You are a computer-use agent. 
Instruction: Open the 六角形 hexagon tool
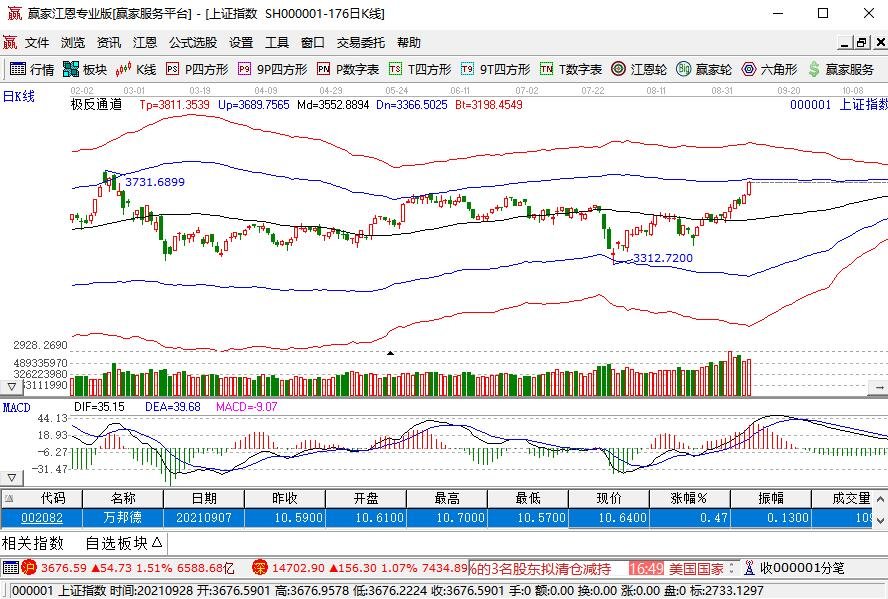click(x=769, y=70)
